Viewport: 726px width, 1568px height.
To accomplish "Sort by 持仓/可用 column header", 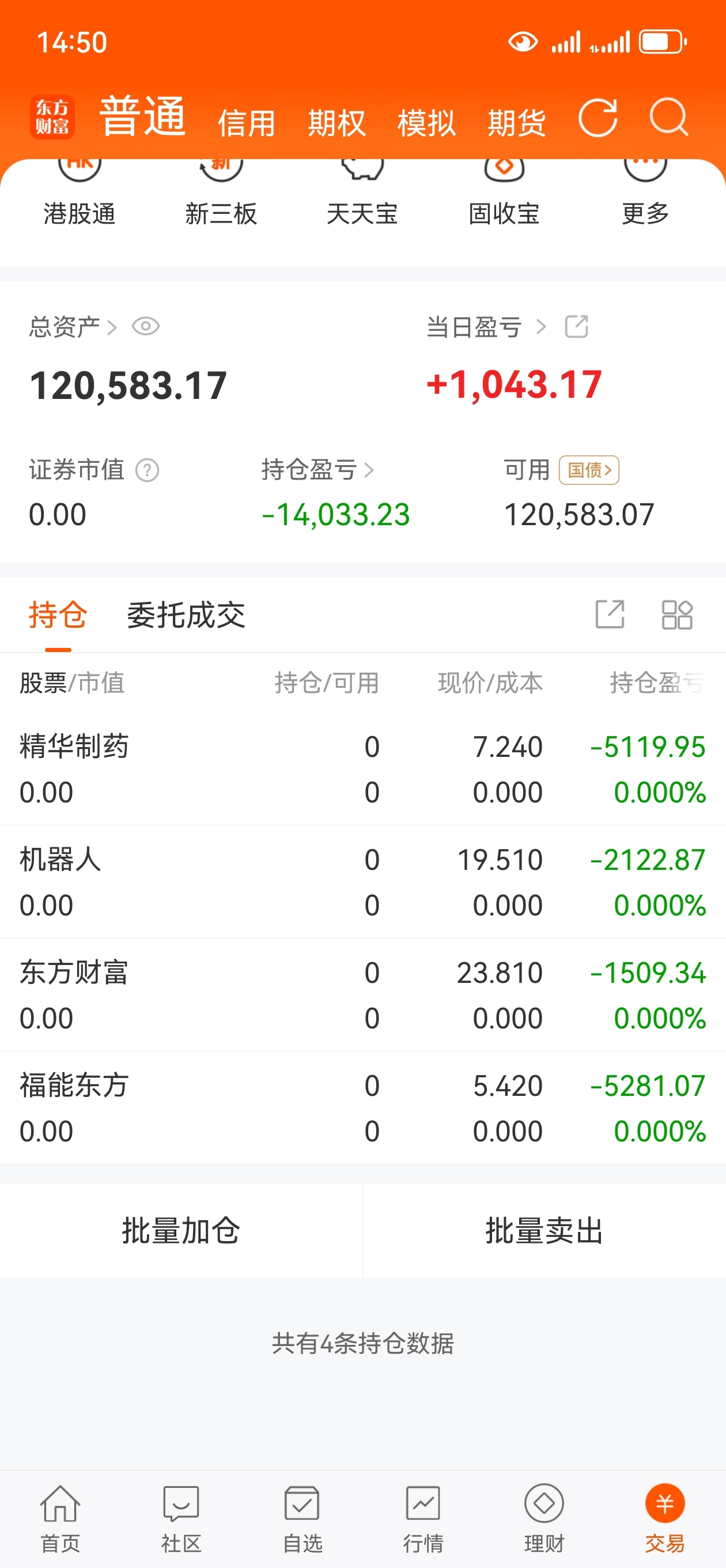I will pos(327,683).
